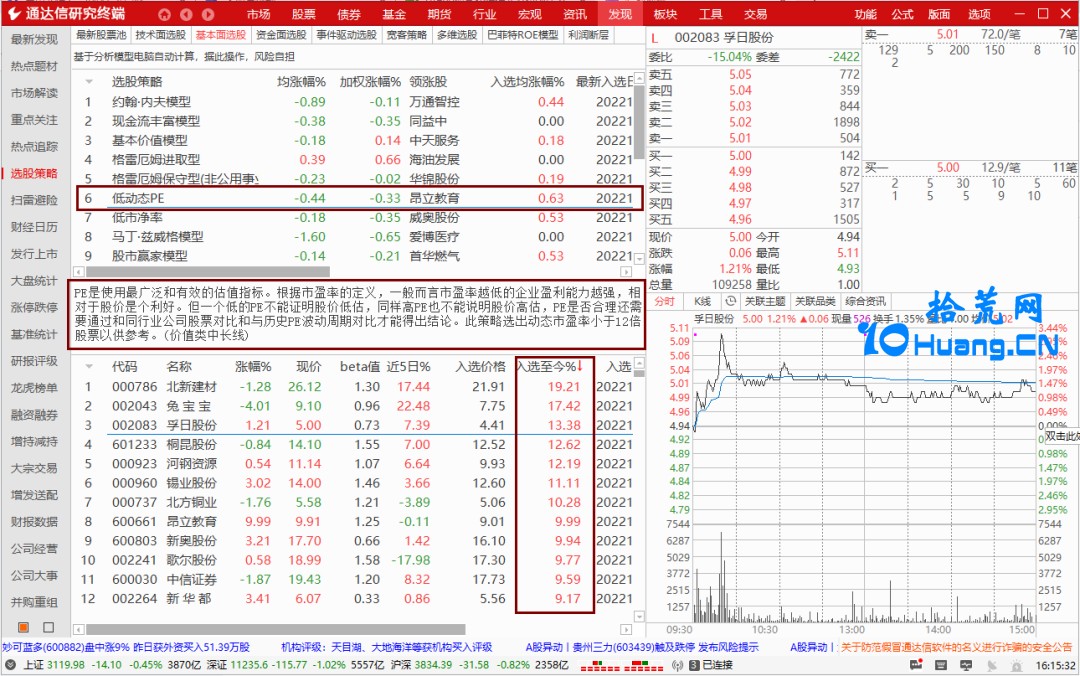Image resolution: width=1080 pixels, height=676 pixels.
Task: Open the history clock icon beside K线
Action: [731, 301]
